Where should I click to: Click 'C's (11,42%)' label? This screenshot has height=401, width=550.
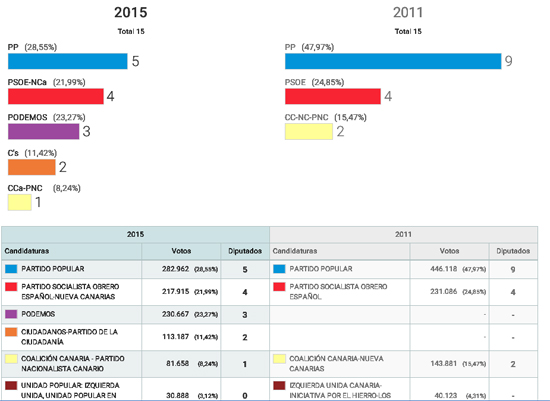coord(32,153)
